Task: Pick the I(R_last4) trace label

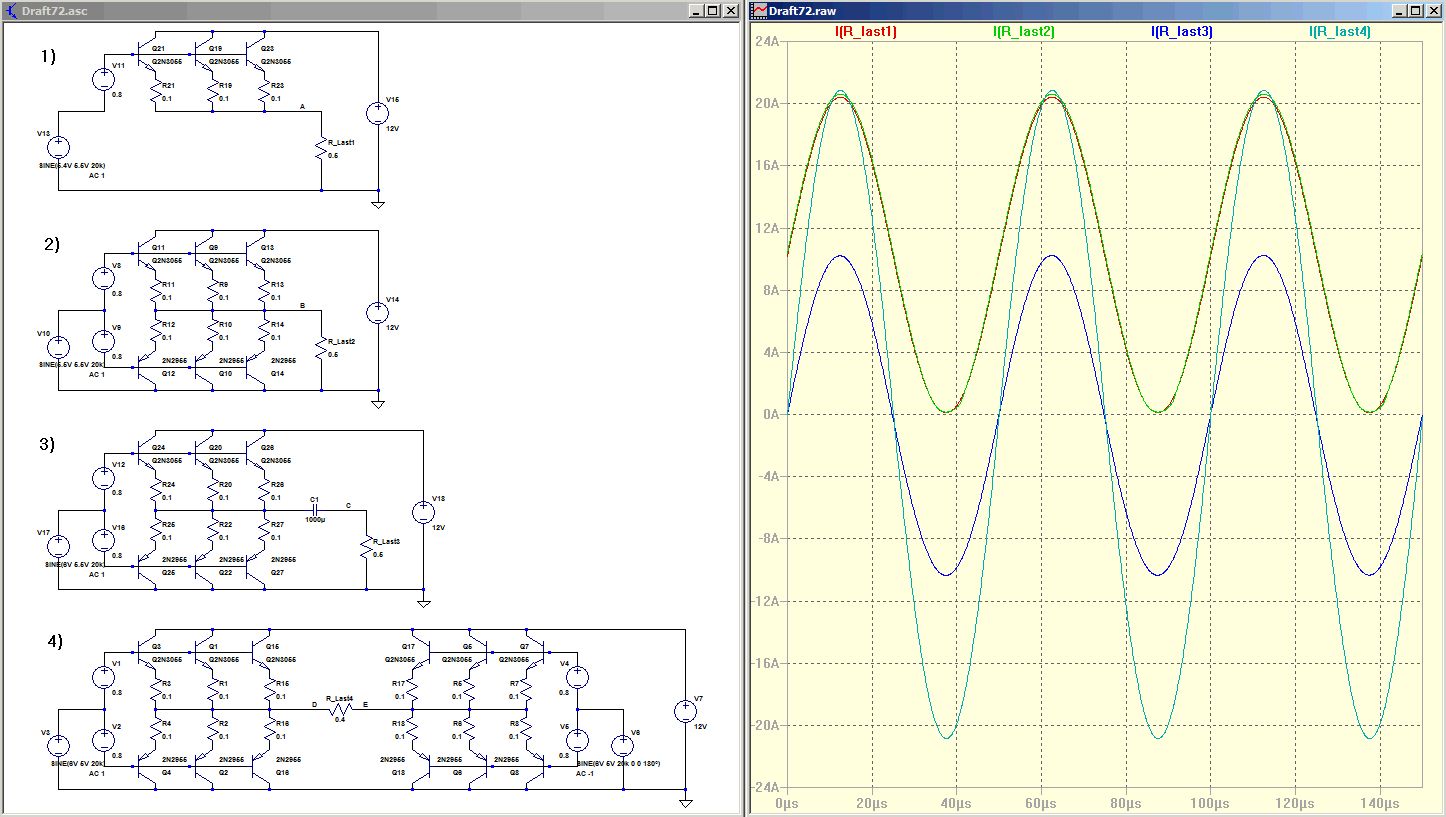Action: (1340, 32)
